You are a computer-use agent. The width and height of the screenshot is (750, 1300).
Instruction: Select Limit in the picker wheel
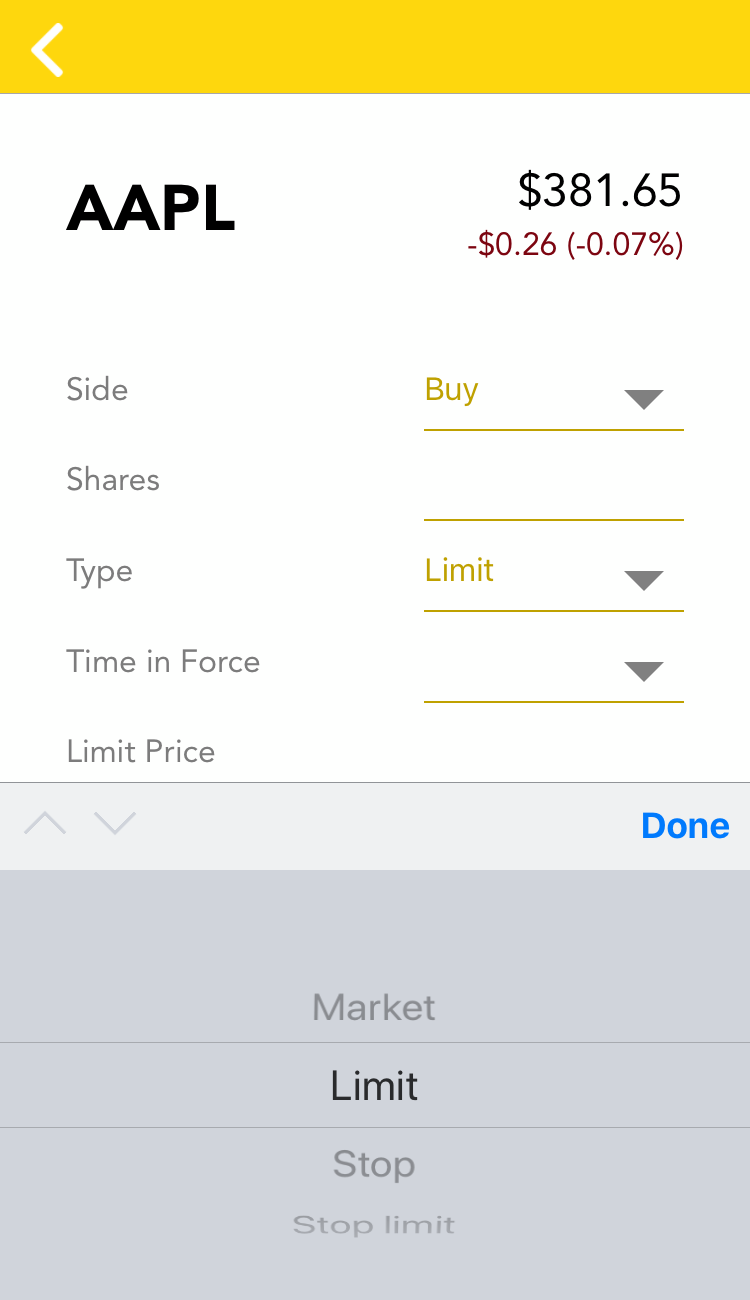point(374,1086)
